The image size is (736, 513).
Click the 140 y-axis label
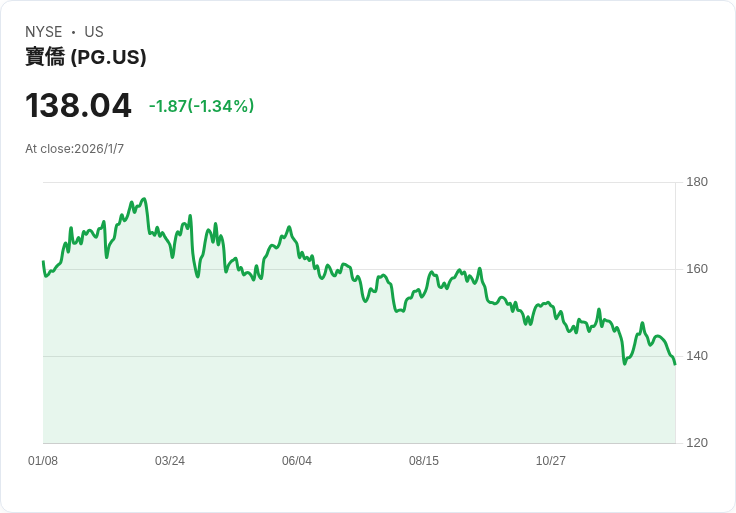697,356
